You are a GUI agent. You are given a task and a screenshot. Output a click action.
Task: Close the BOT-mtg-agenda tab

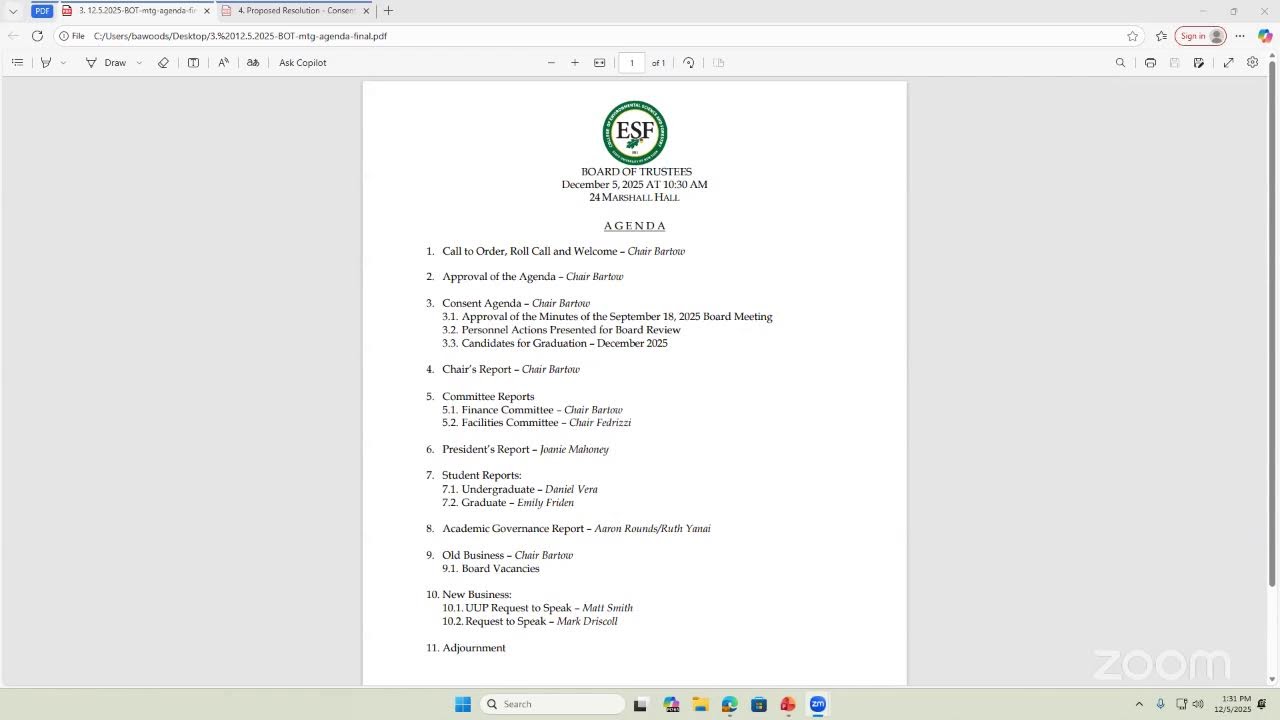click(206, 11)
